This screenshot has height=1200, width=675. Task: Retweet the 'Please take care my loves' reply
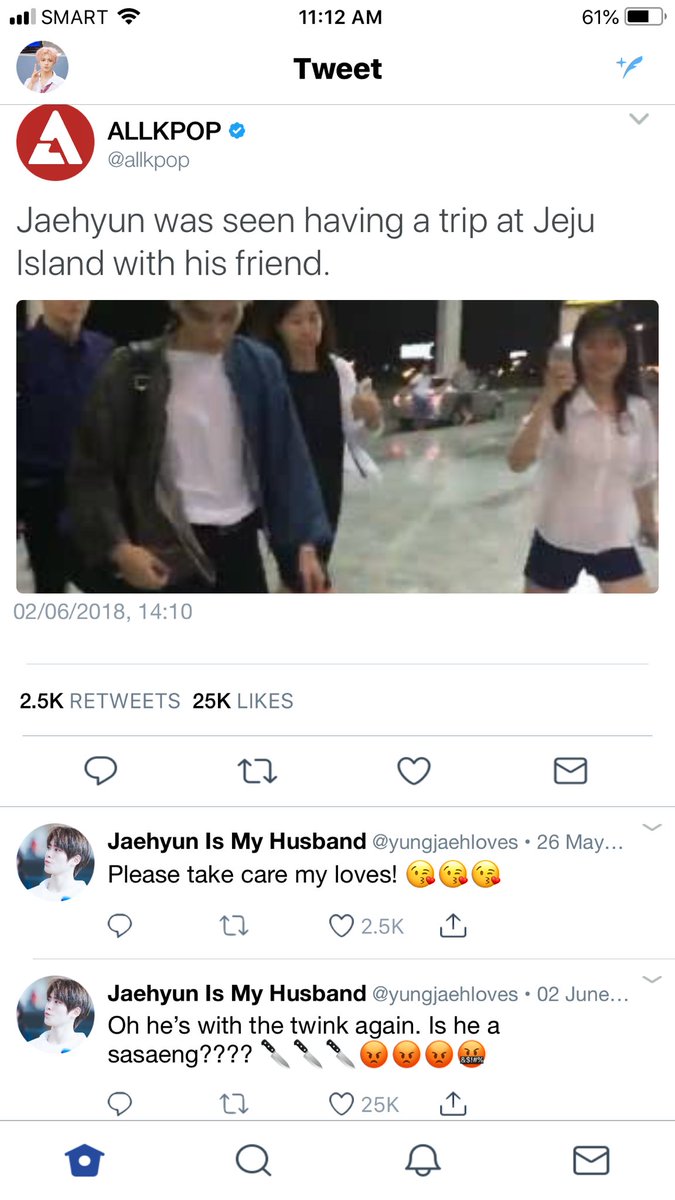[x=232, y=926]
